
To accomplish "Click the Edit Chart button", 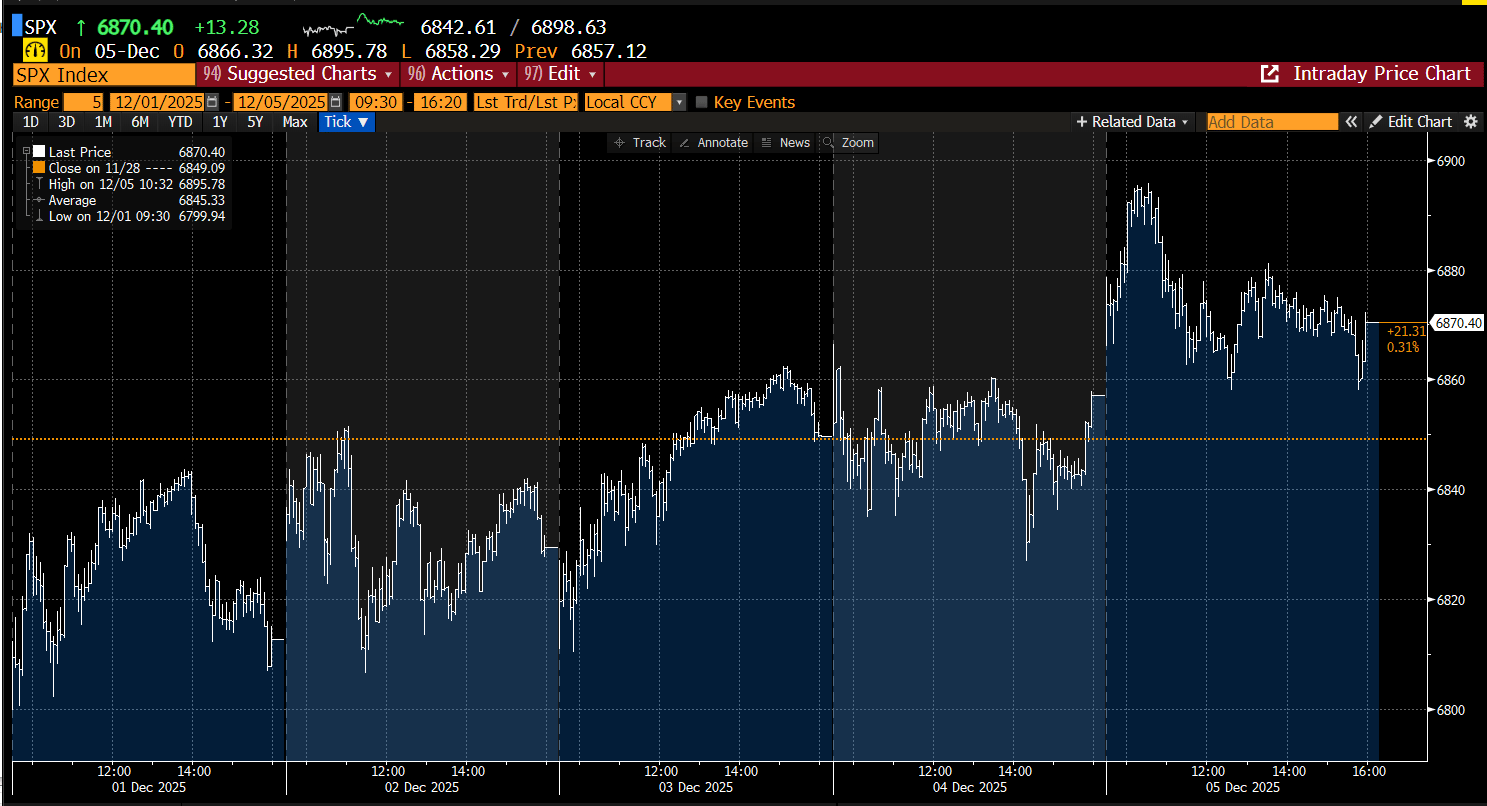I will pos(1410,122).
